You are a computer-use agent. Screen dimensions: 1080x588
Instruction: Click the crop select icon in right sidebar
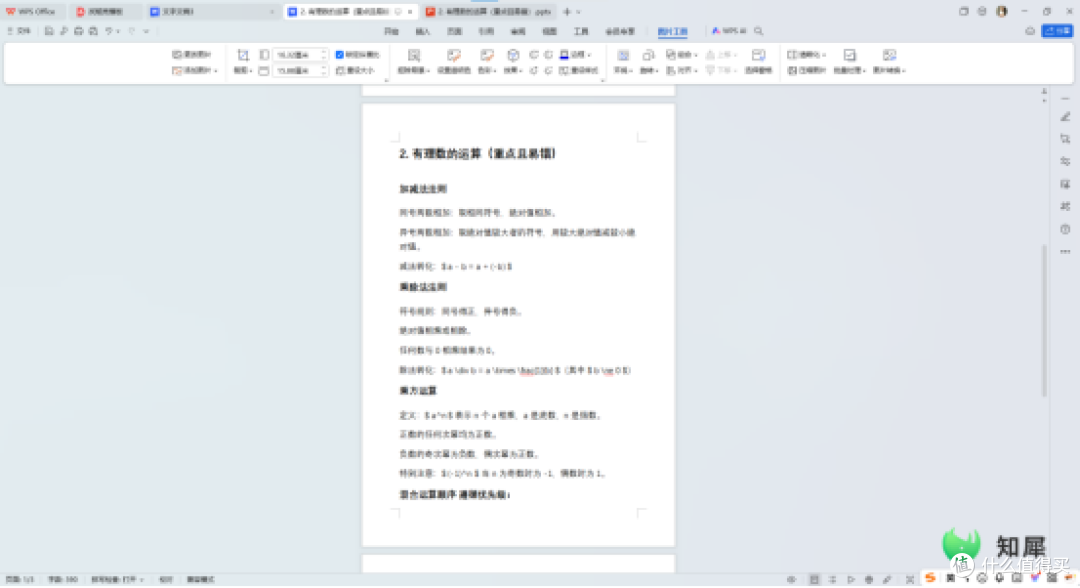1065,139
